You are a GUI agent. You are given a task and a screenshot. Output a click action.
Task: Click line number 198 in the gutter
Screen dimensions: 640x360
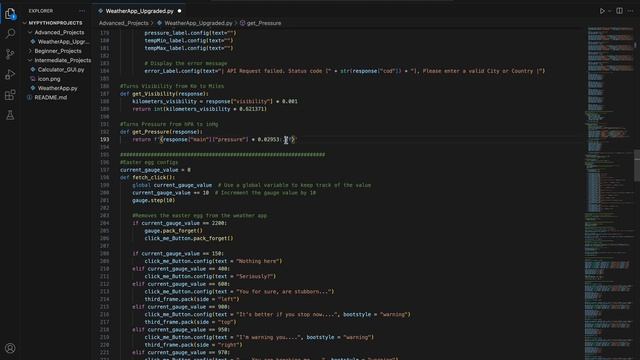tap(104, 178)
